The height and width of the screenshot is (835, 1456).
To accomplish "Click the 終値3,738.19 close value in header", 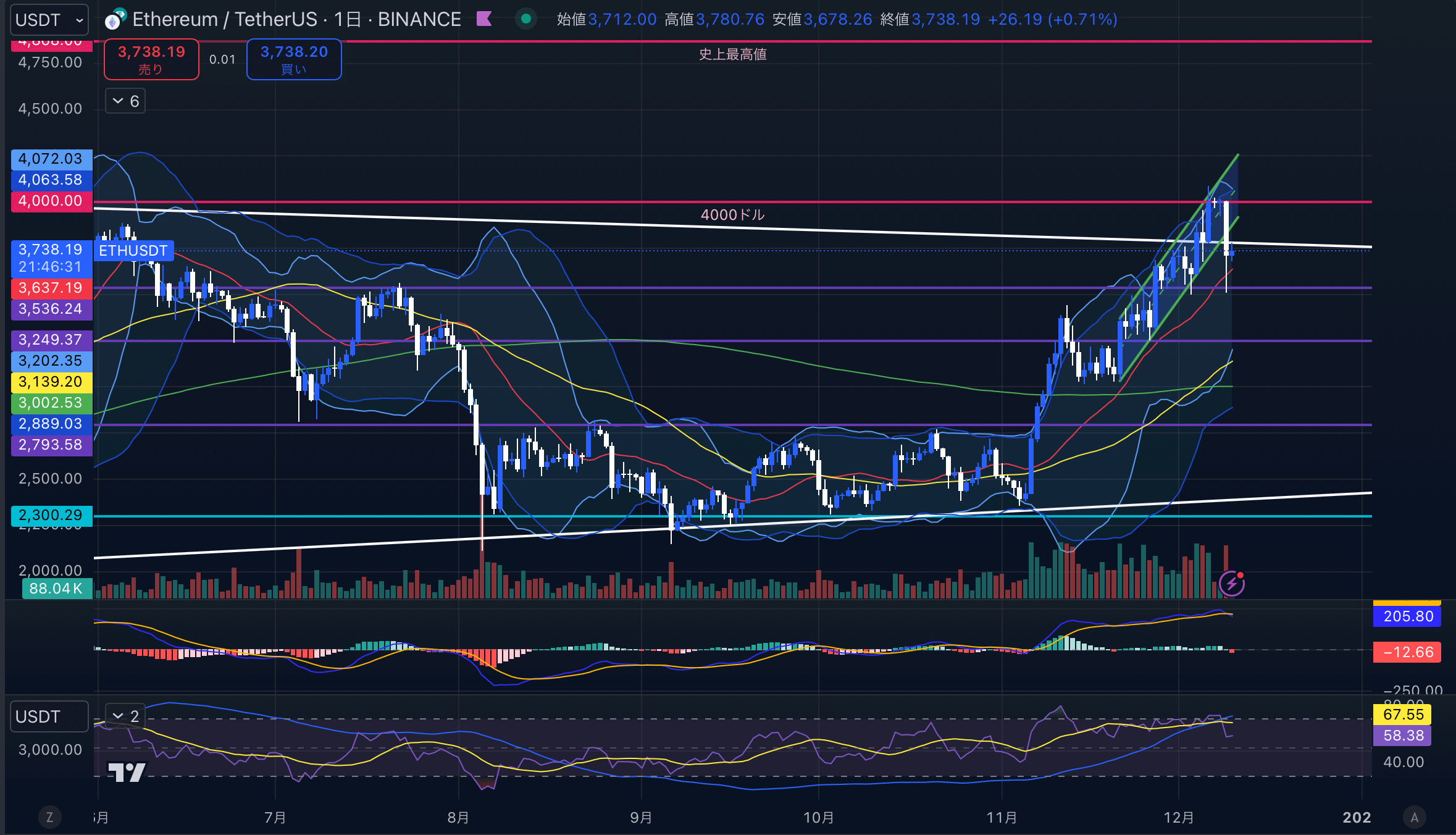I will pyautogui.click(x=930, y=20).
